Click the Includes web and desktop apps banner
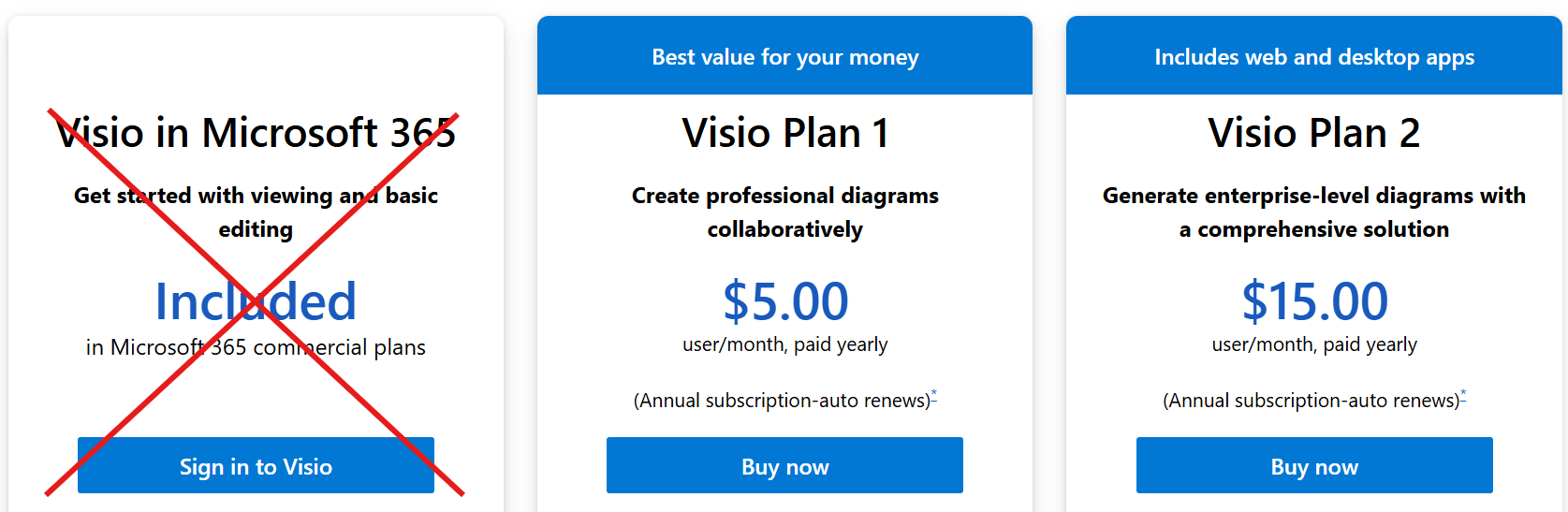This screenshot has height=512, width=1568. pyautogui.click(x=1313, y=57)
